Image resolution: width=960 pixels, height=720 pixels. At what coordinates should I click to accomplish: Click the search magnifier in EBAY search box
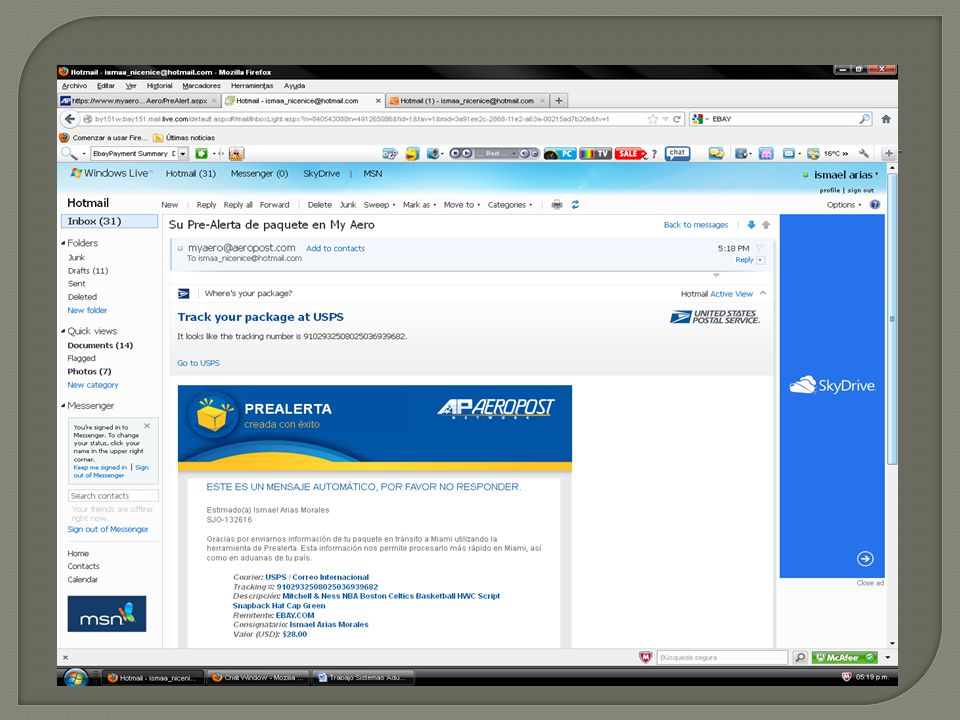864,119
